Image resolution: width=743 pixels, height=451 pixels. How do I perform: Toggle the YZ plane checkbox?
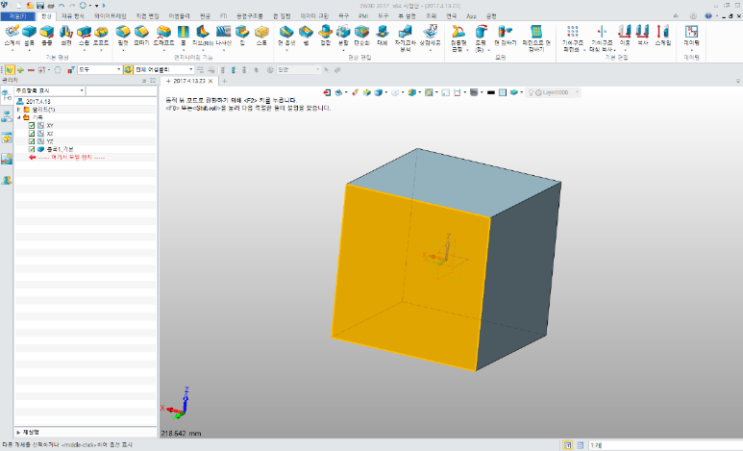point(32,141)
